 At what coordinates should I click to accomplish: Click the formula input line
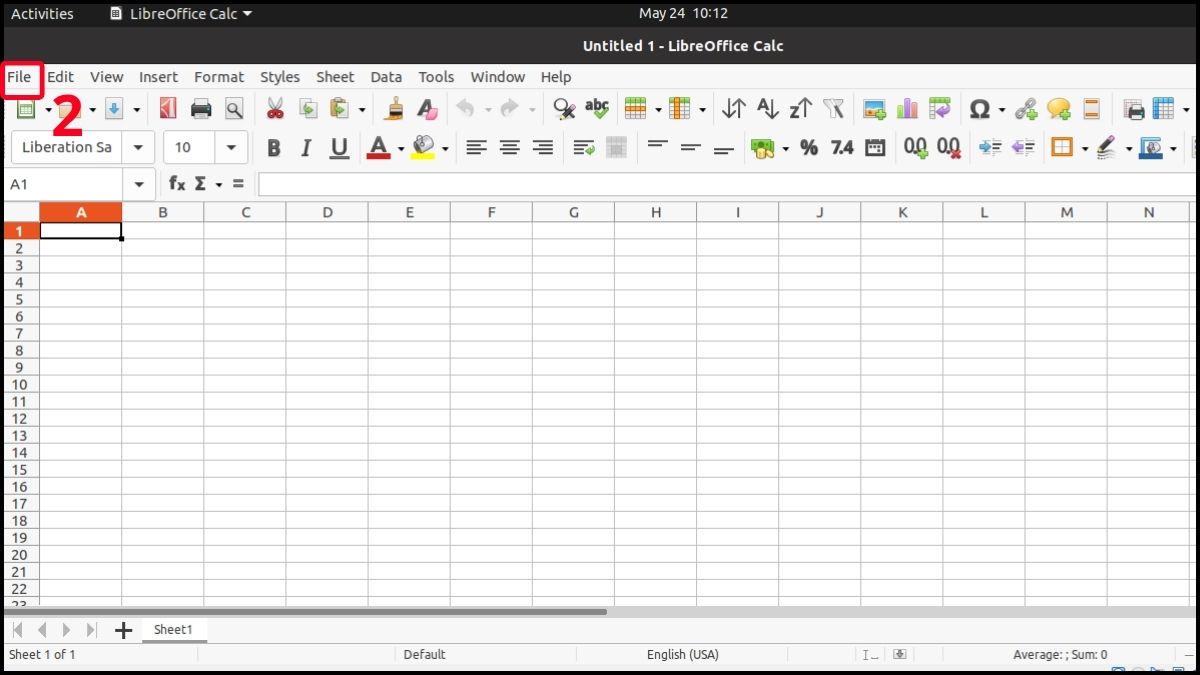click(726, 184)
